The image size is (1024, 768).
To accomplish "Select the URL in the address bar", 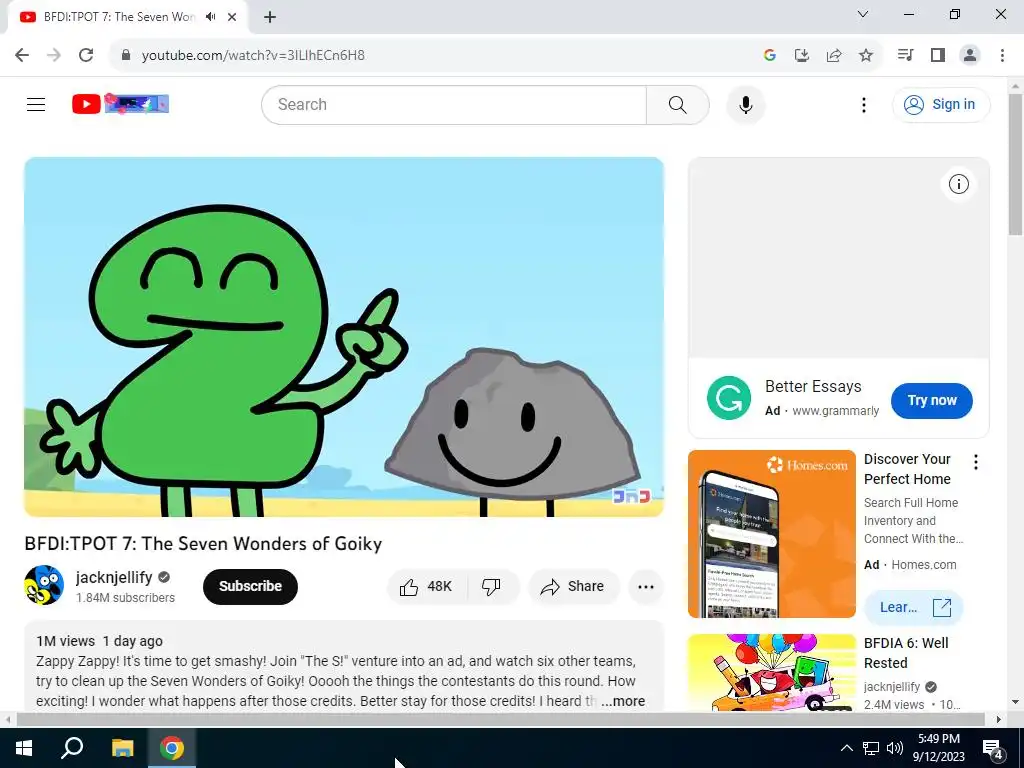I will coord(253,55).
